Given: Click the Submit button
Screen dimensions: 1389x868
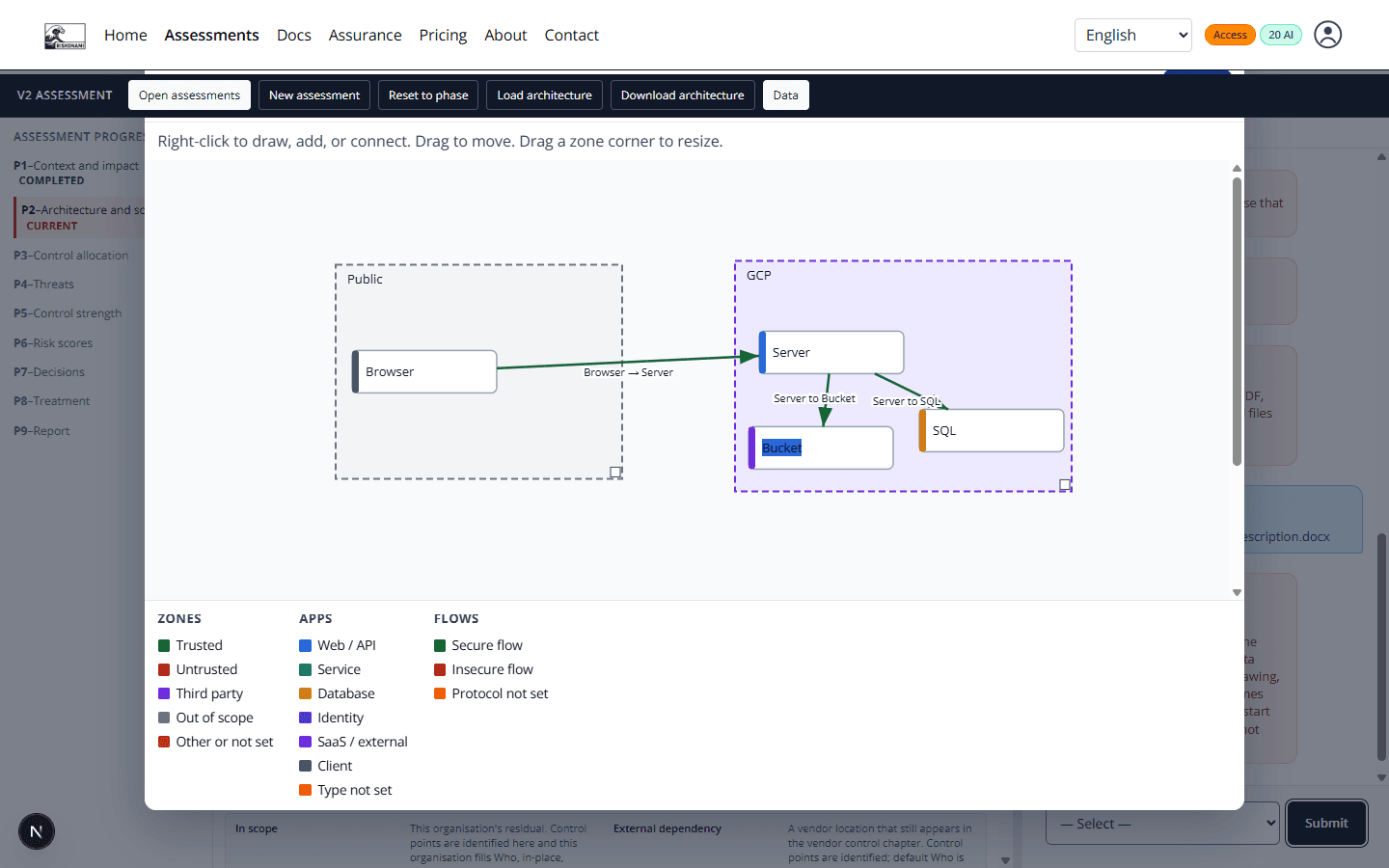Looking at the screenshot, I should pyautogui.click(x=1326, y=824).
